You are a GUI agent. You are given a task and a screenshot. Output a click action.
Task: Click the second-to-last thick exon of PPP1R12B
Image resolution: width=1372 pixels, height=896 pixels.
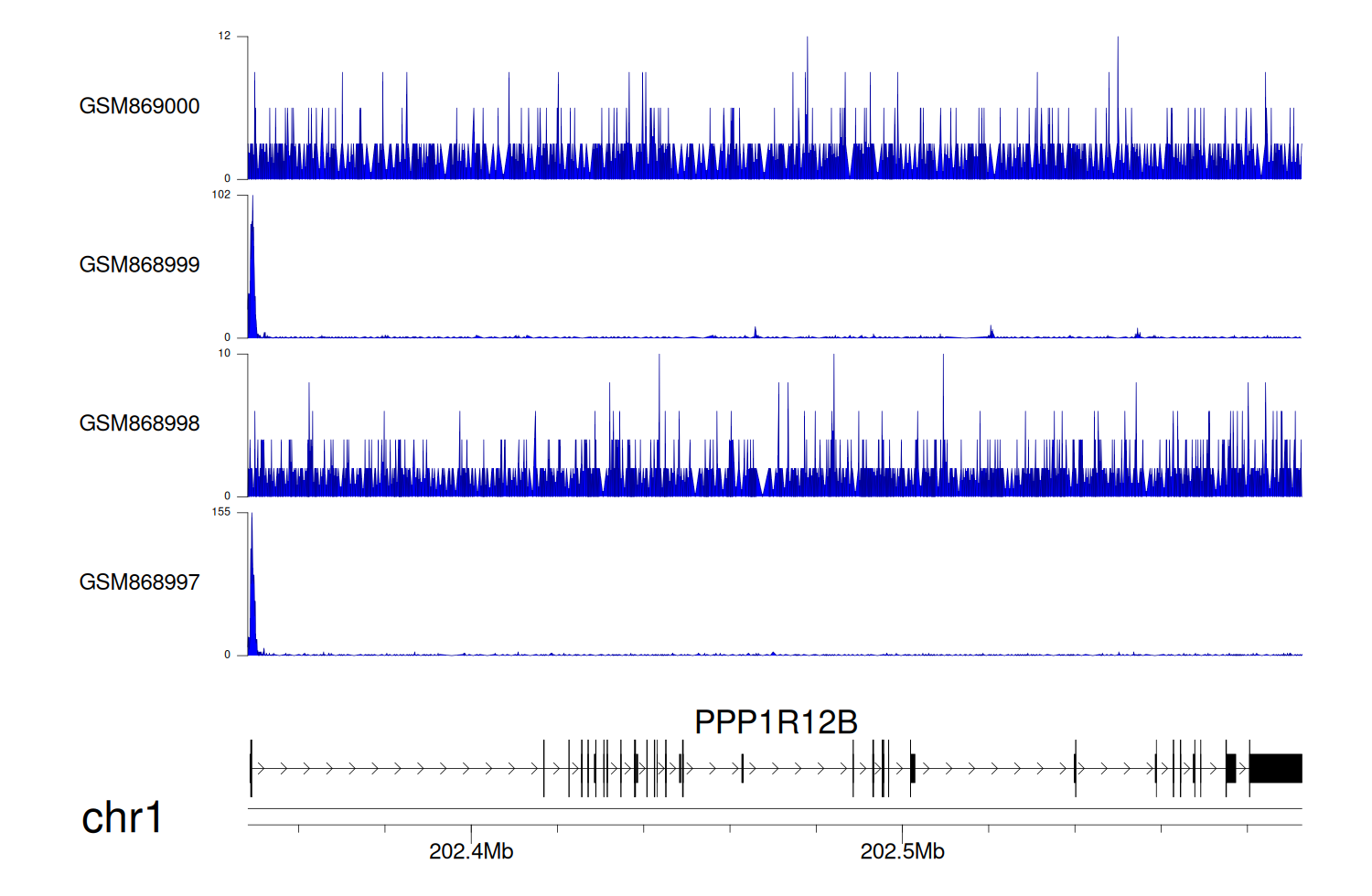pos(1231,768)
